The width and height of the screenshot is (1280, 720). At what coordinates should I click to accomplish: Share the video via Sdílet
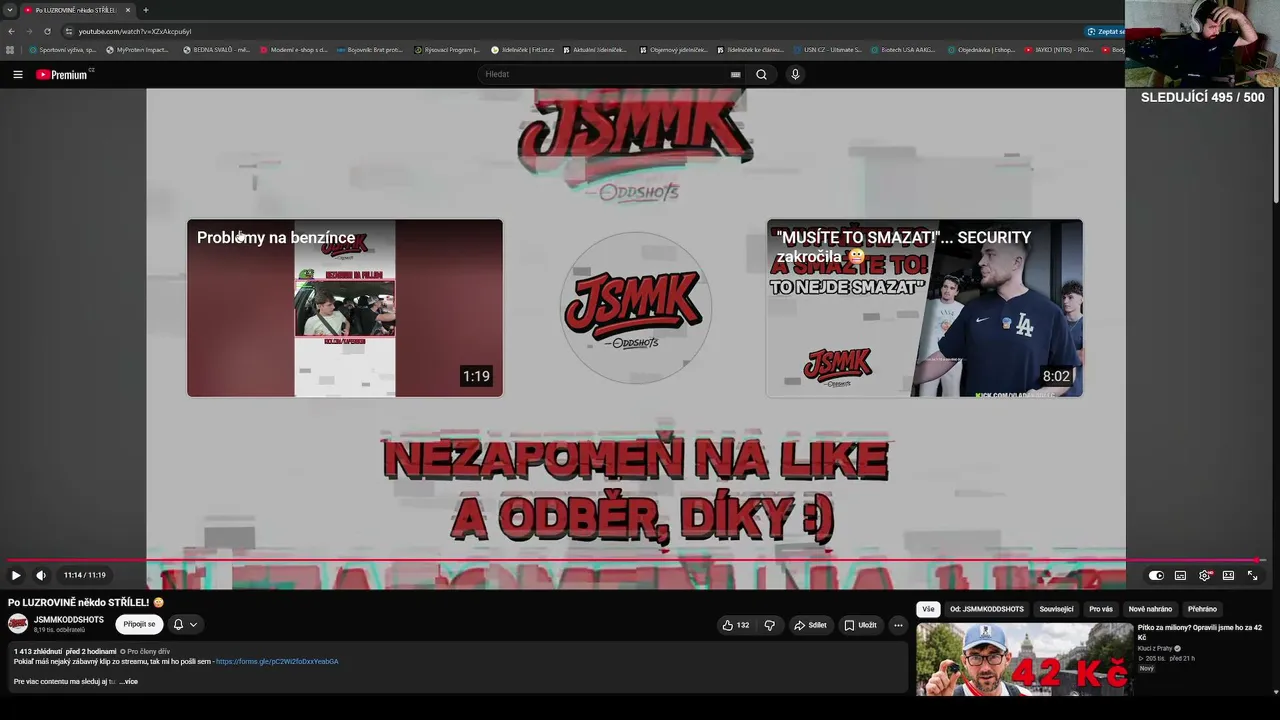coord(810,625)
